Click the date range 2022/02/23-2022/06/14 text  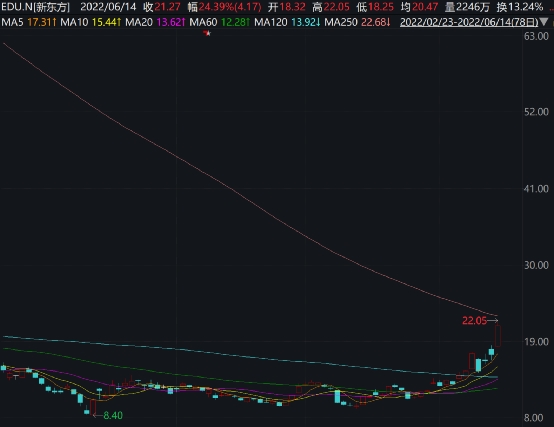[x=469, y=23]
